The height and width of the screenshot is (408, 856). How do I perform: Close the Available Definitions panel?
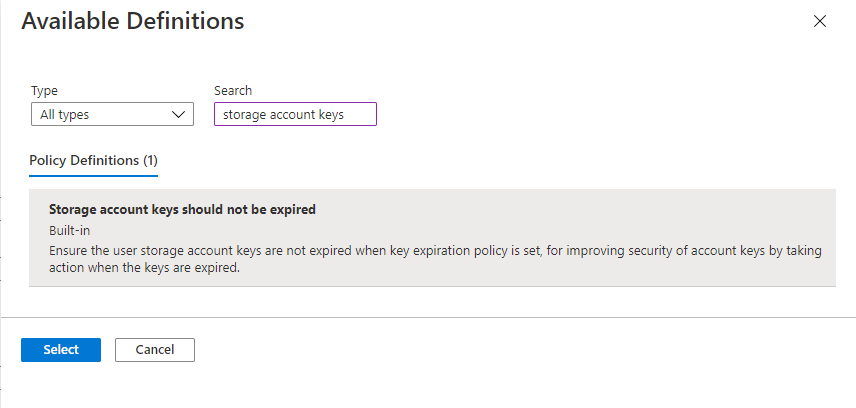point(820,21)
